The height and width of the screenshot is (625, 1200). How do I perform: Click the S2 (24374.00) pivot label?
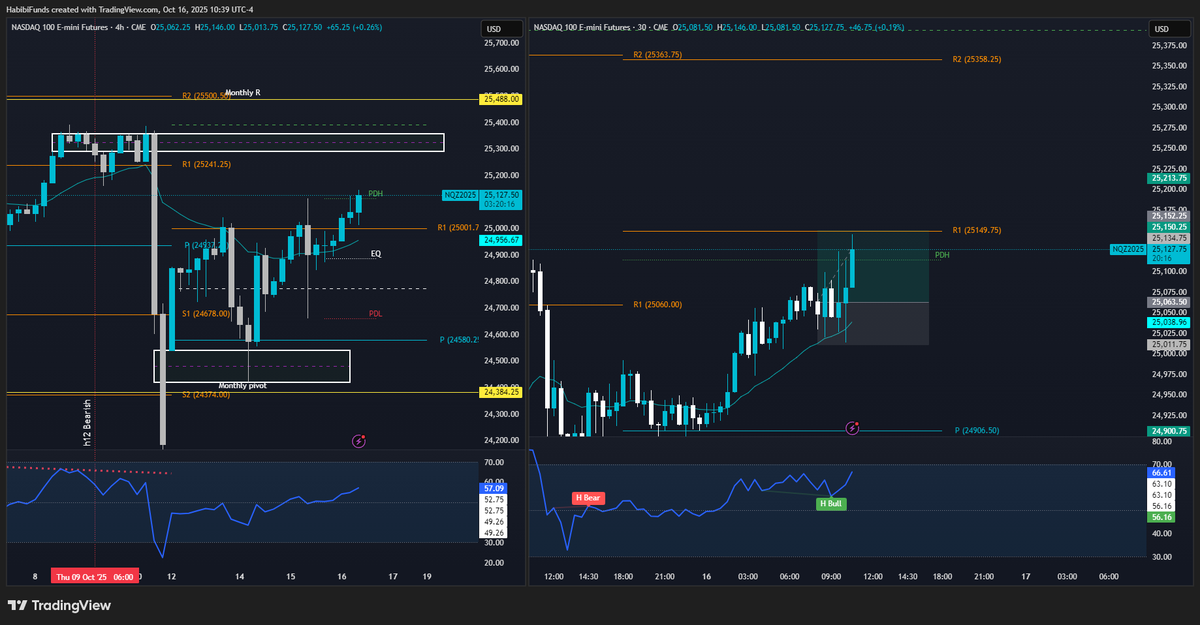(x=206, y=394)
